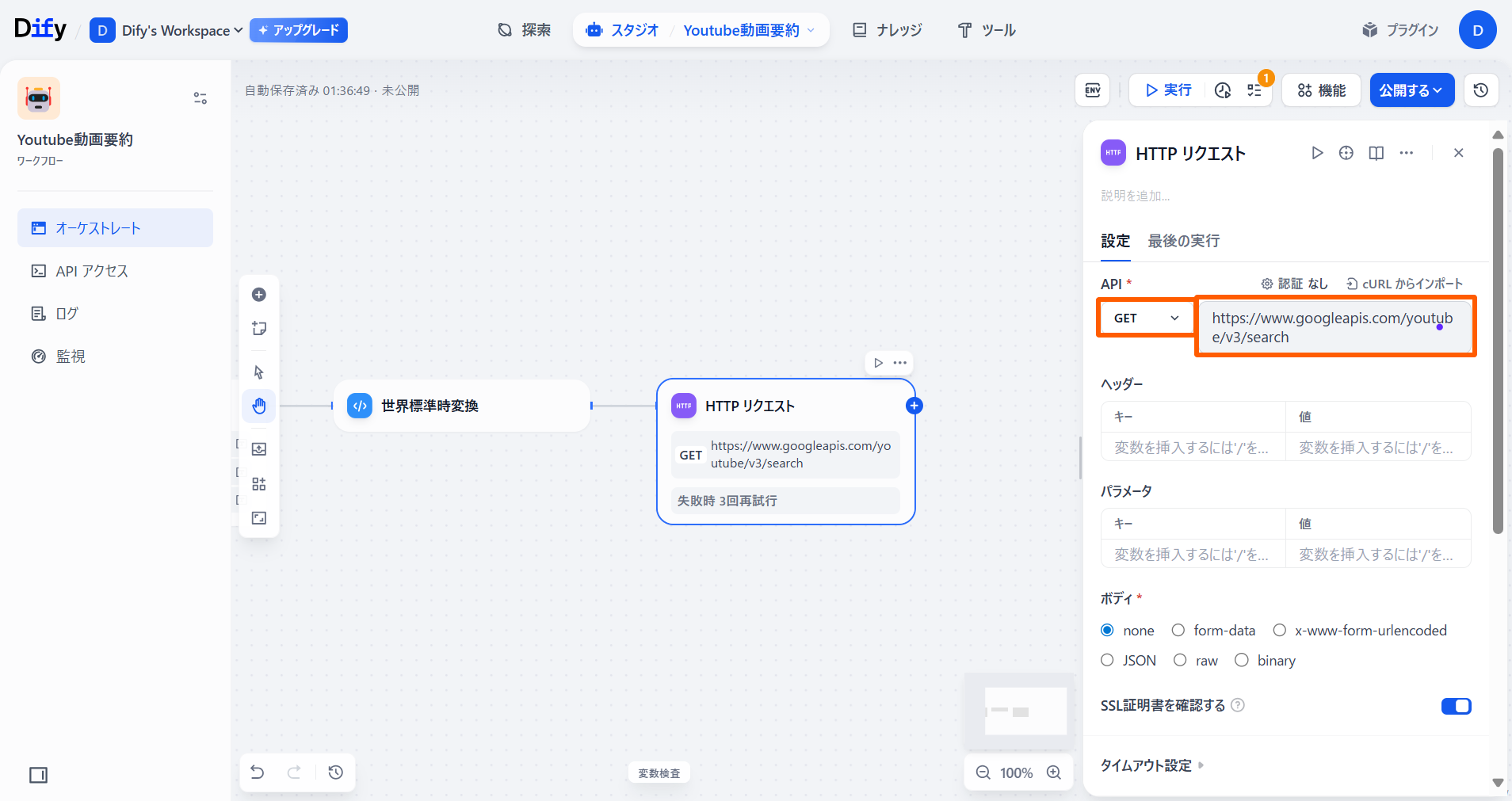Open version history clock icon at top right
The width and height of the screenshot is (1512, 801).
point(1480,90)
